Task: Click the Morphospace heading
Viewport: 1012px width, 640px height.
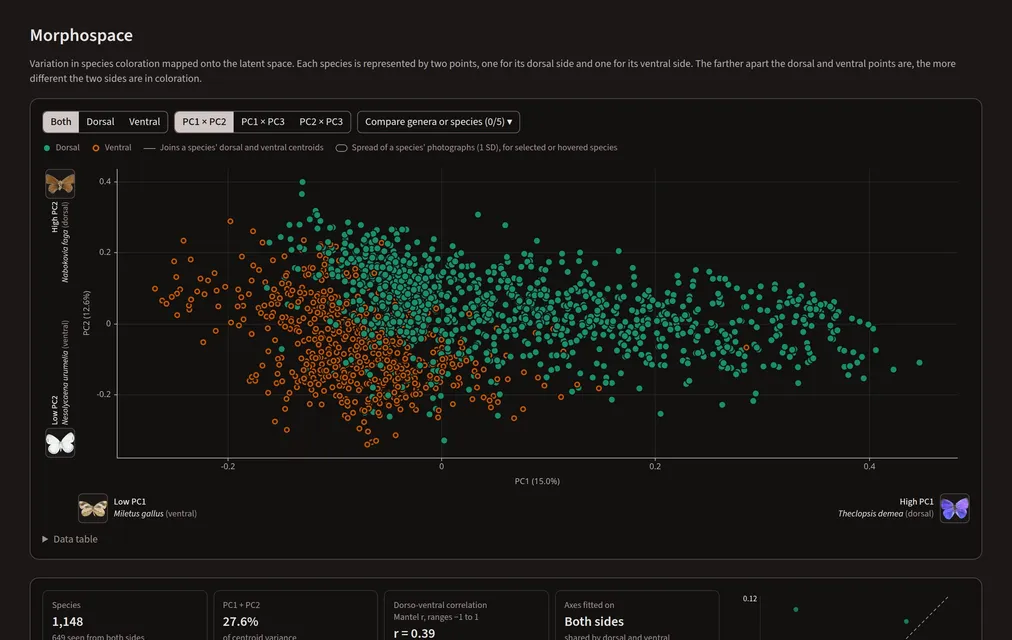Action: point(81,35)
